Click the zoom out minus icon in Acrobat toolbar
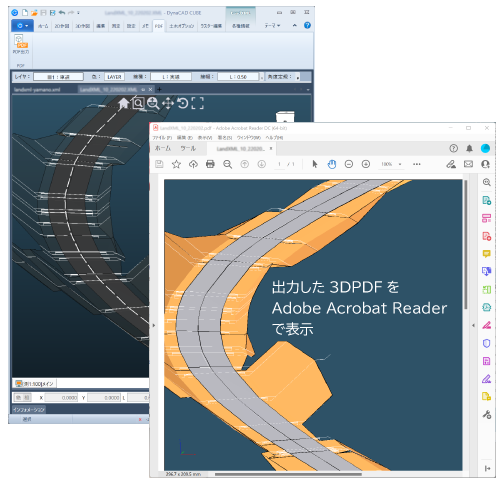 (x=349, y=164)
